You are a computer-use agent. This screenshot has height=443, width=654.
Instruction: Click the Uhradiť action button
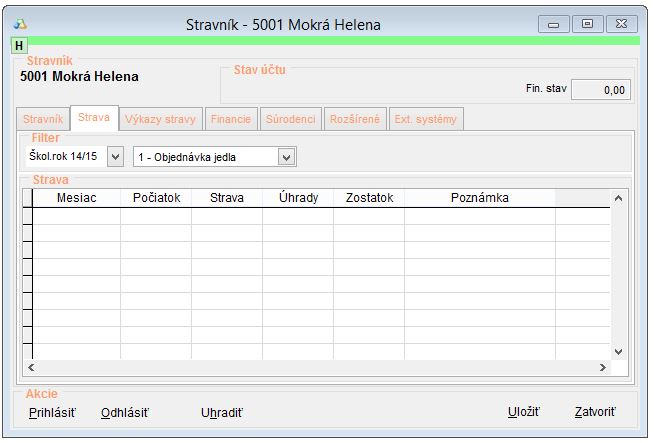pyautogui.click(x=221, y=412)
